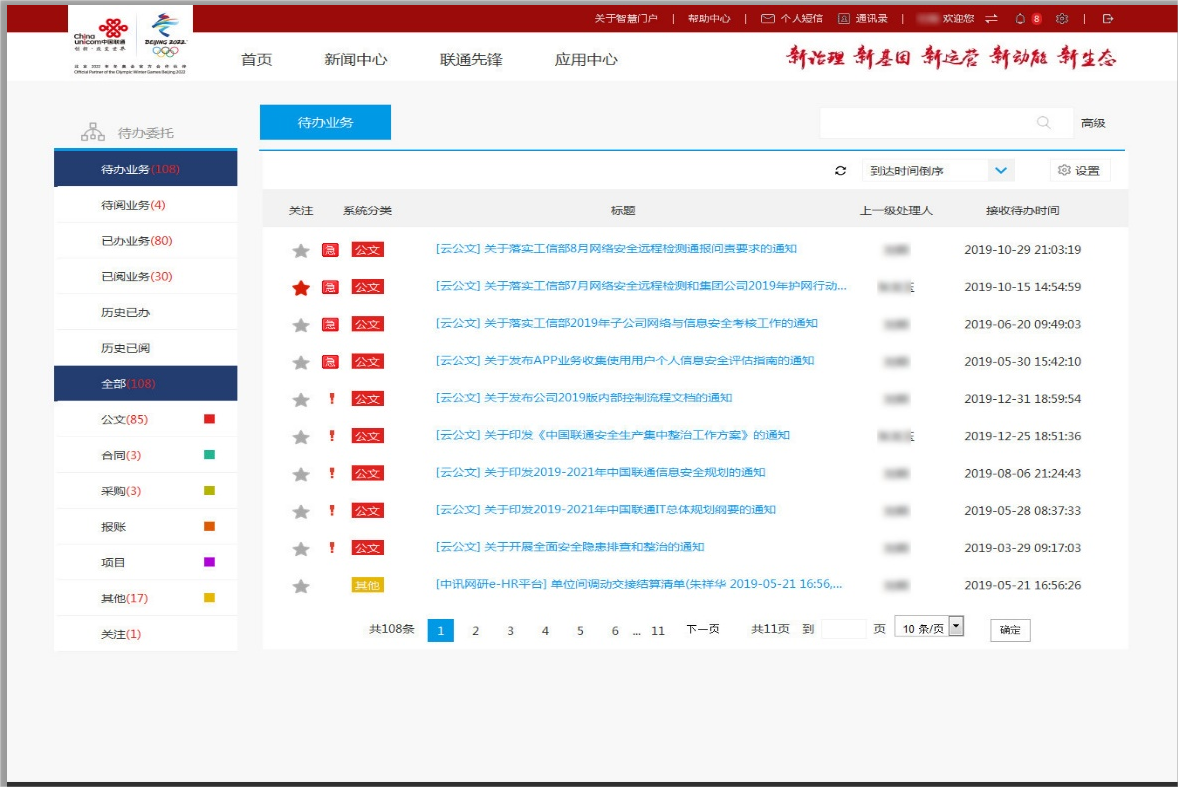This screenshot has width=1178, height=787.
Task: Open the 10 items per page dropdown
Action: coord(955,627)
